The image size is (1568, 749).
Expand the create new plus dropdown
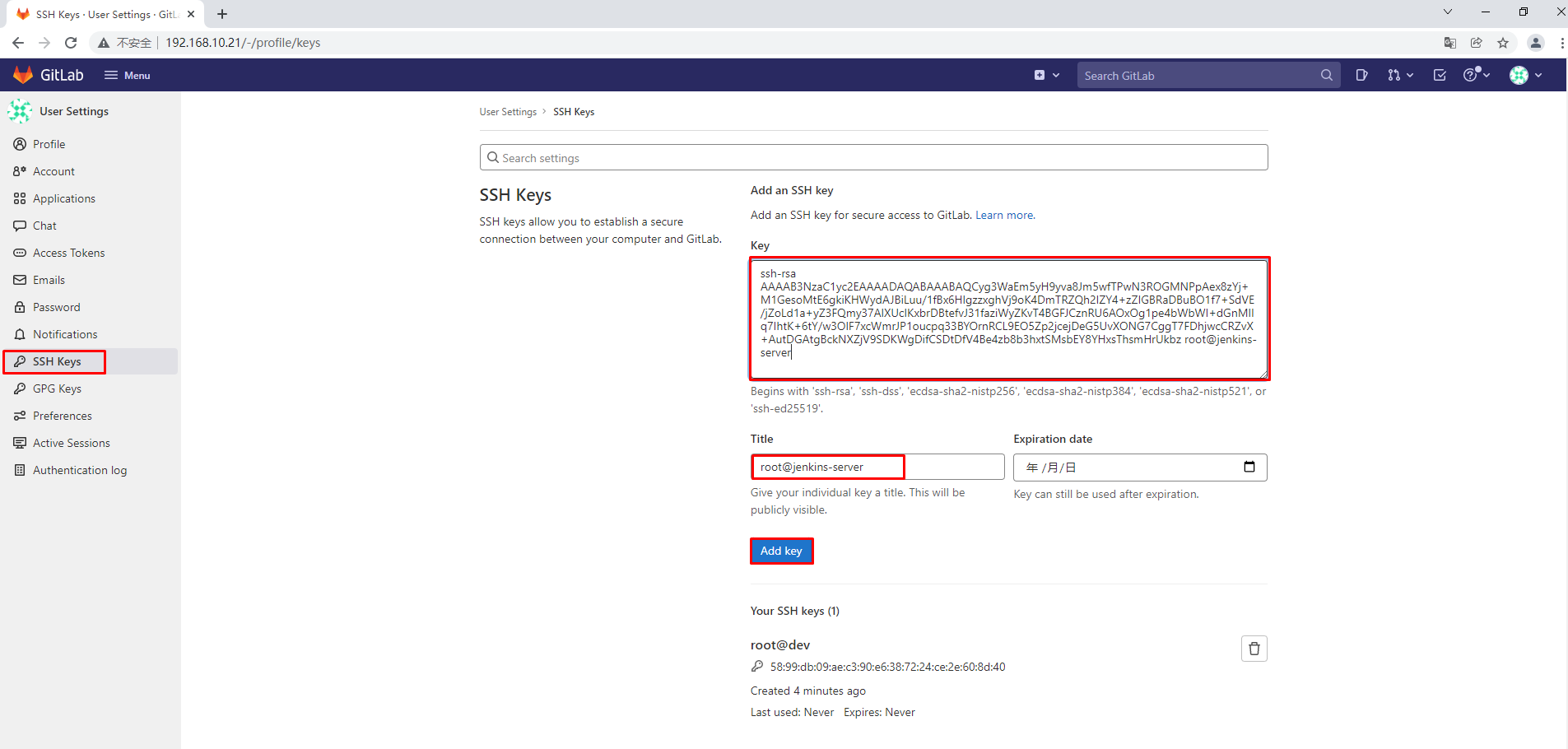[x=1046, y=75]
